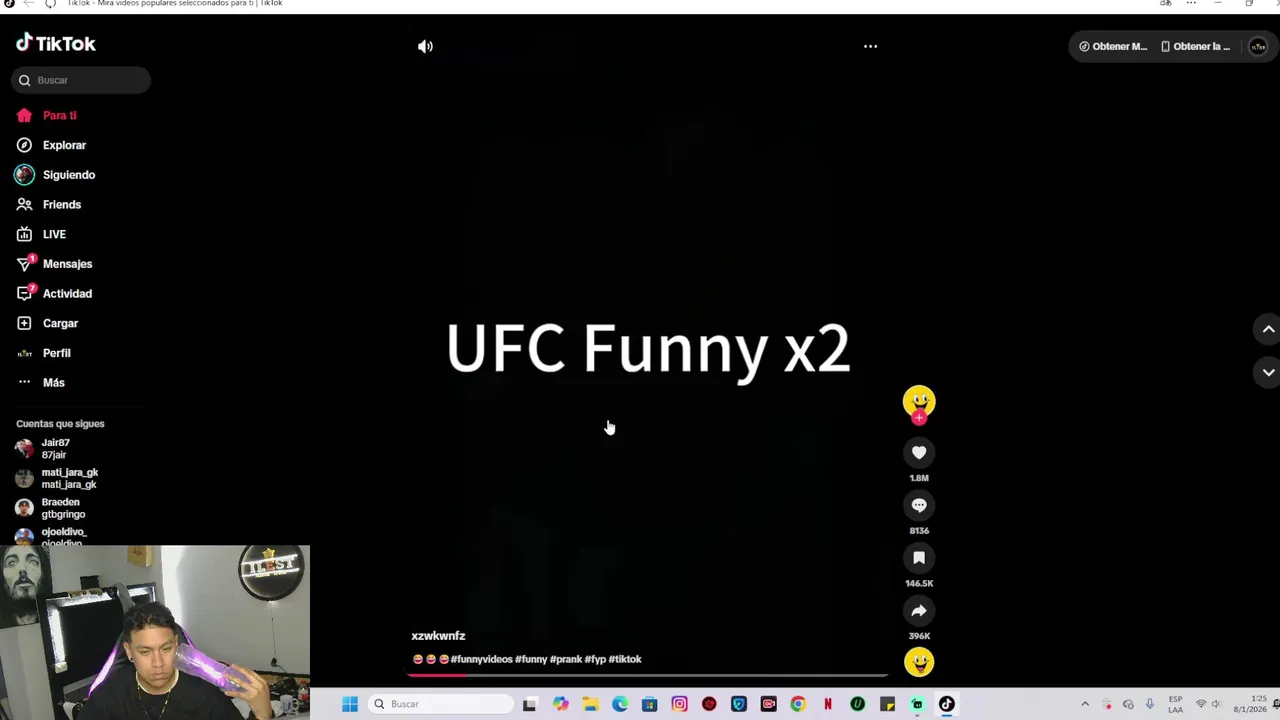This screenshot has height=720, width=1280.
Task: Go to the Explorar page
Action: (x=64, y=145)
